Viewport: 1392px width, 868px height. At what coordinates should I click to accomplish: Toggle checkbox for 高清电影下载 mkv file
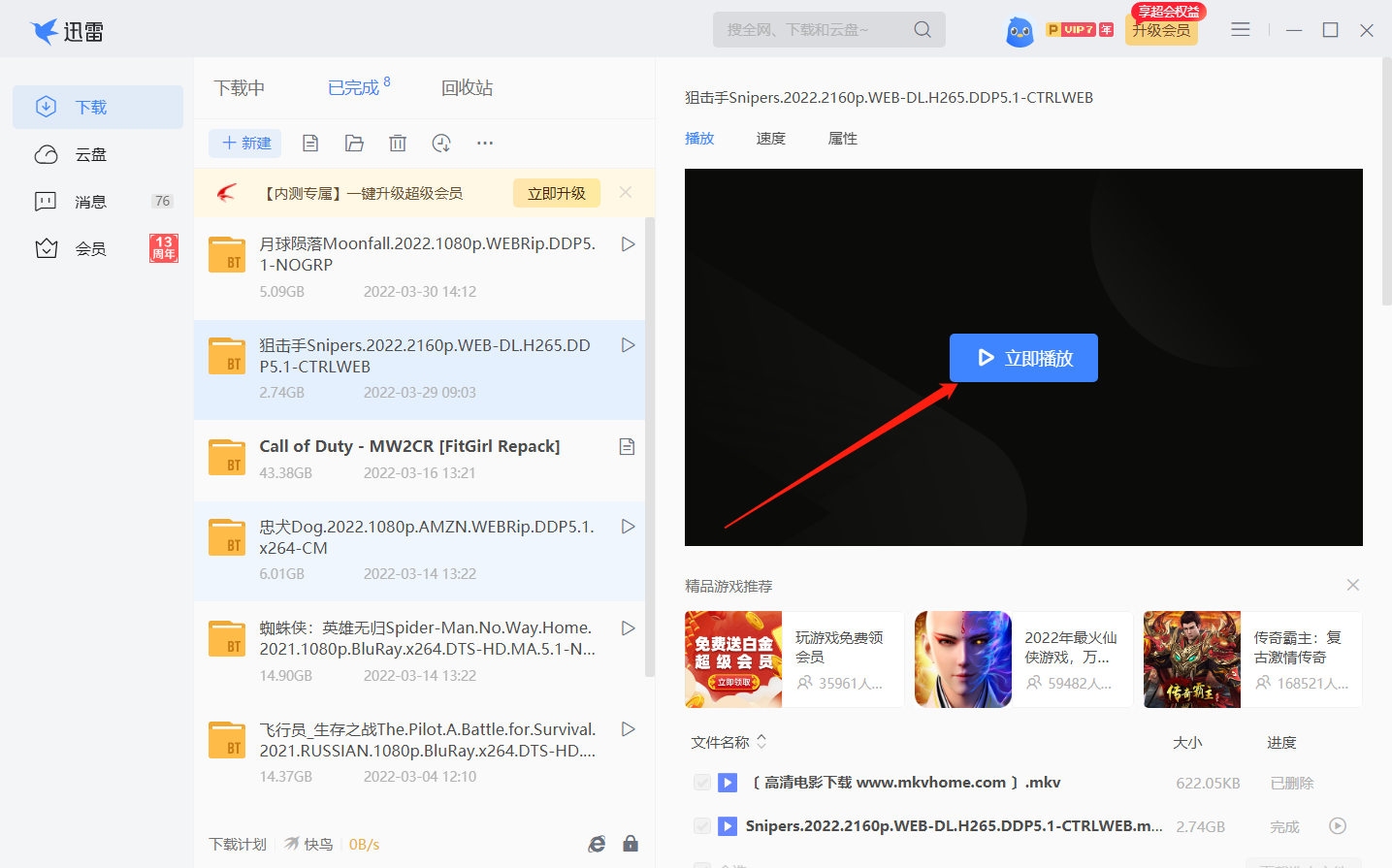(702, 783)
